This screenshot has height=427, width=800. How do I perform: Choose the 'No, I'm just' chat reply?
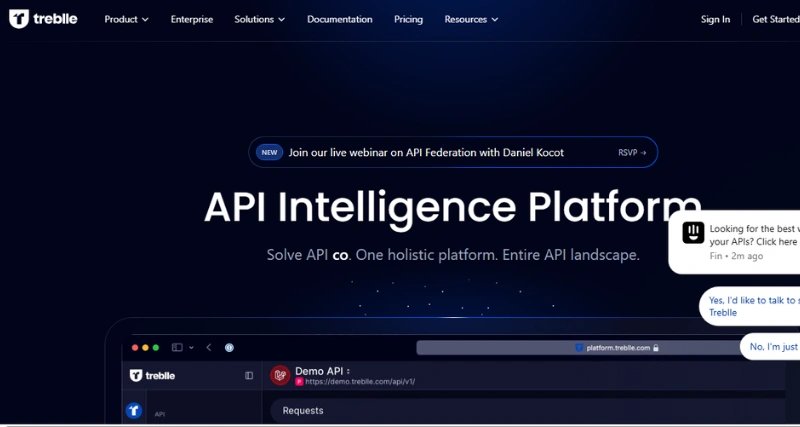(x=770, y=346)
